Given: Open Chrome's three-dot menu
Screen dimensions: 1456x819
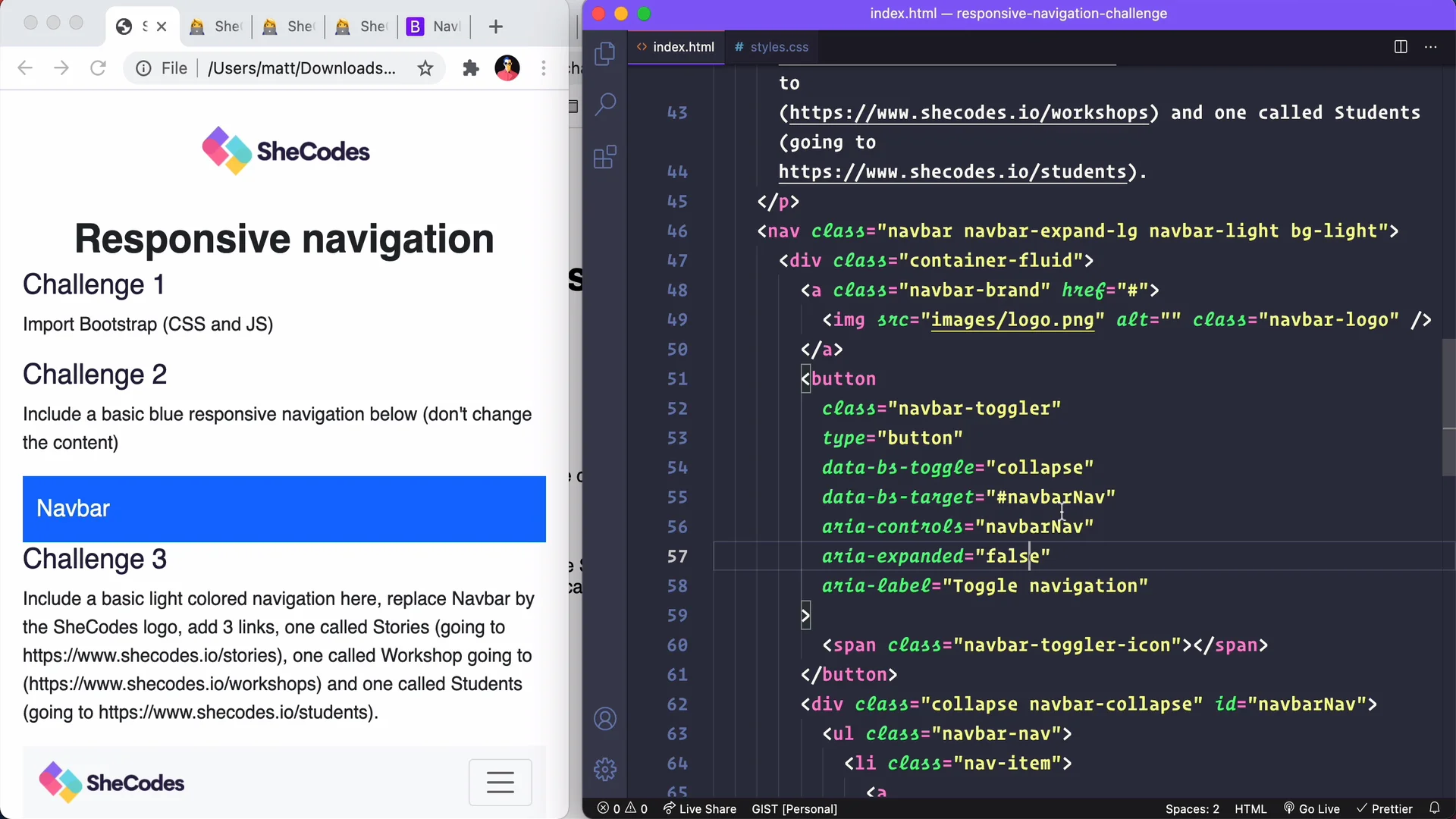Looking at the screenshot, I should pyautogui.click(x=544, y=68).
